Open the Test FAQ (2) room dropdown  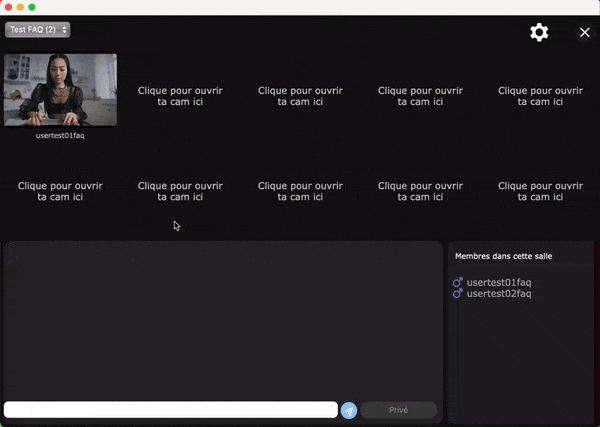(x=38, y=29)
